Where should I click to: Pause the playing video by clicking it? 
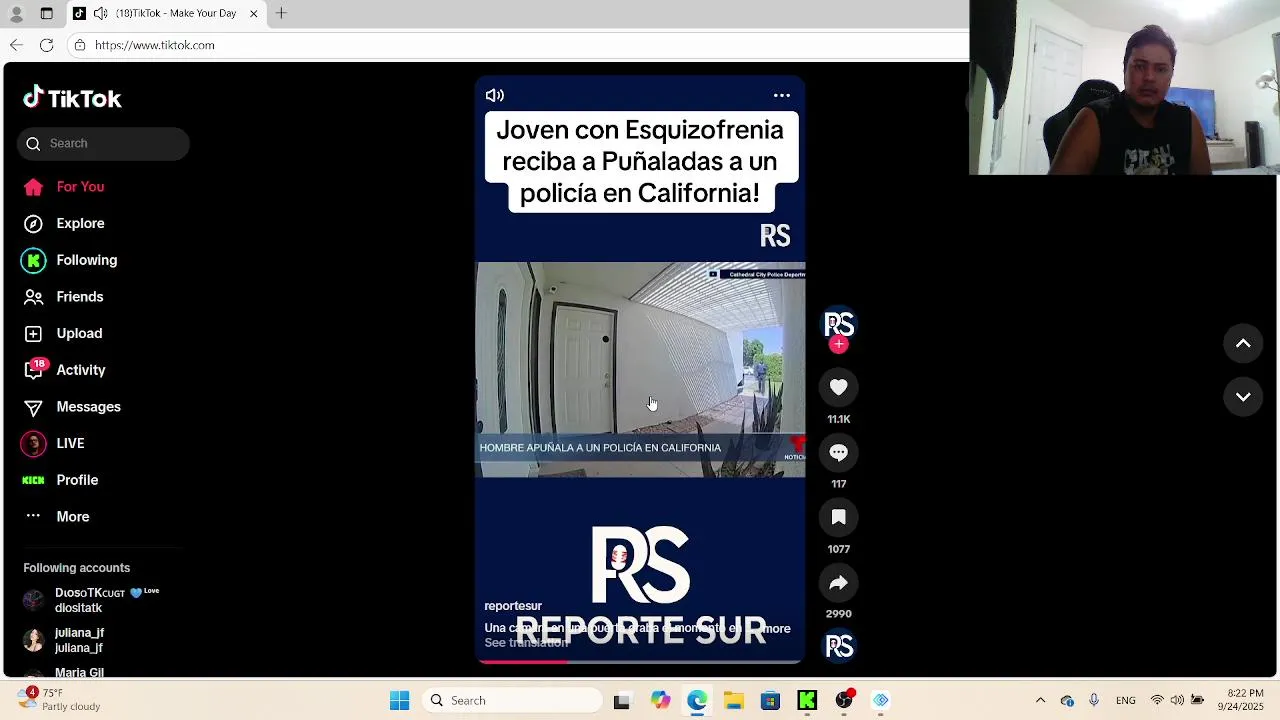coord(640,370)
